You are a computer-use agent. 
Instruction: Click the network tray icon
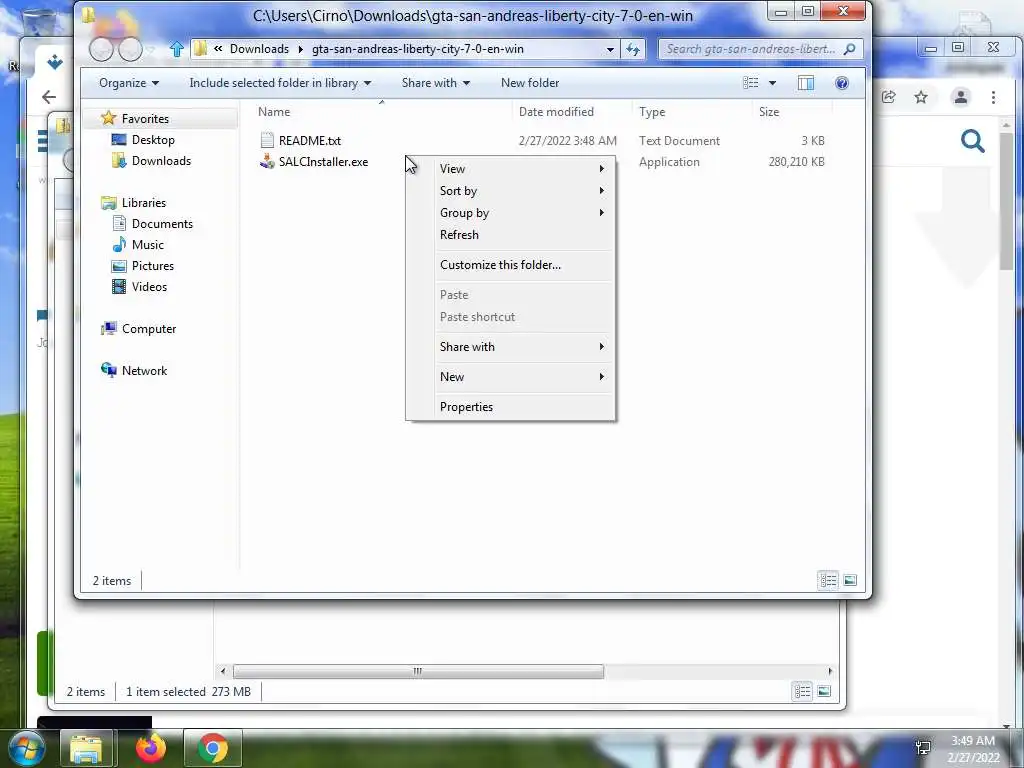(x=923, y=747)
